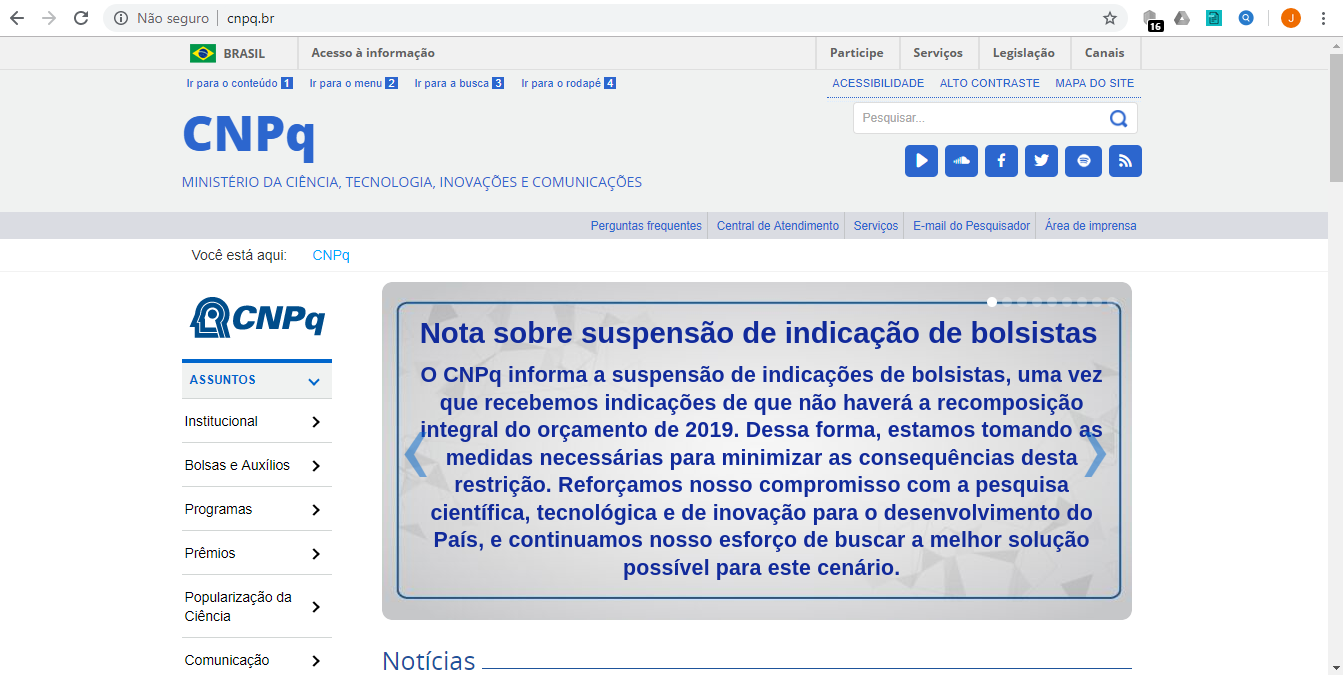The width and height of the screenshot is (1343, 675).
Task: Open the teal document extension icon
Action: [x=1214, y=18]
